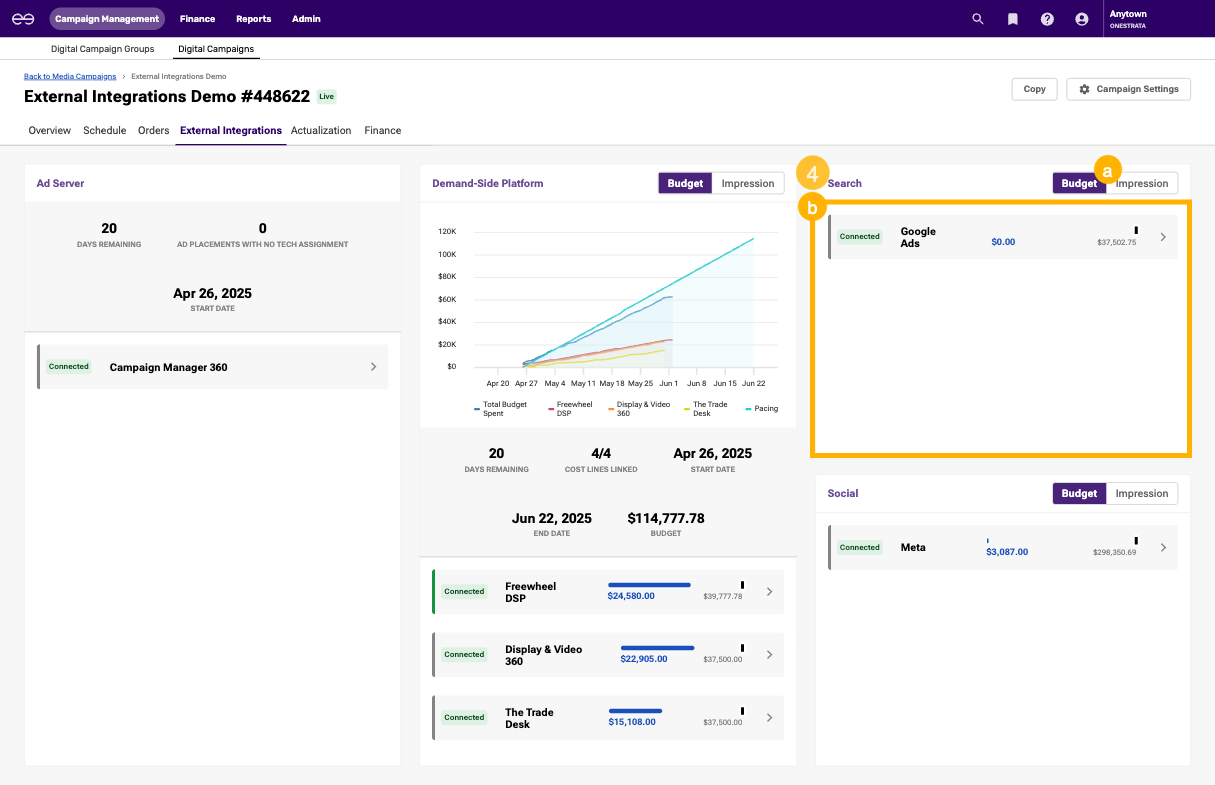This screenshot has height=785, width=1215.
Task: Click the Total Budget Spent legend marker
Action: click(477, 408)
